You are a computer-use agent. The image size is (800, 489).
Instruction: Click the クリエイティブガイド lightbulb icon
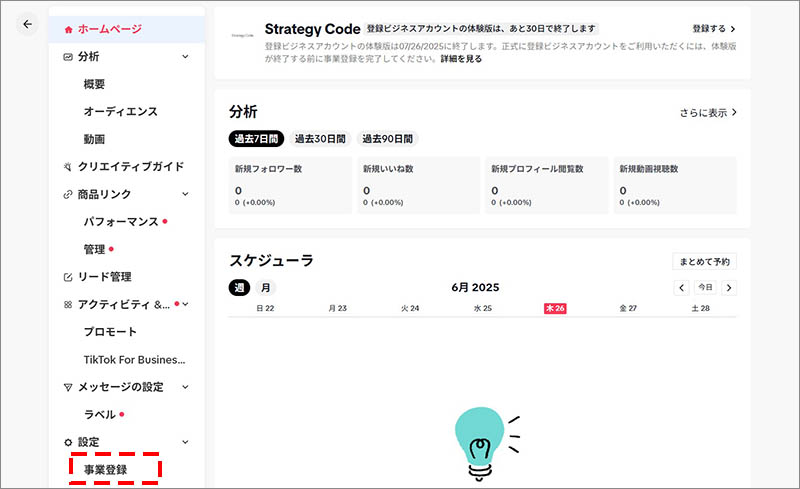68,167
